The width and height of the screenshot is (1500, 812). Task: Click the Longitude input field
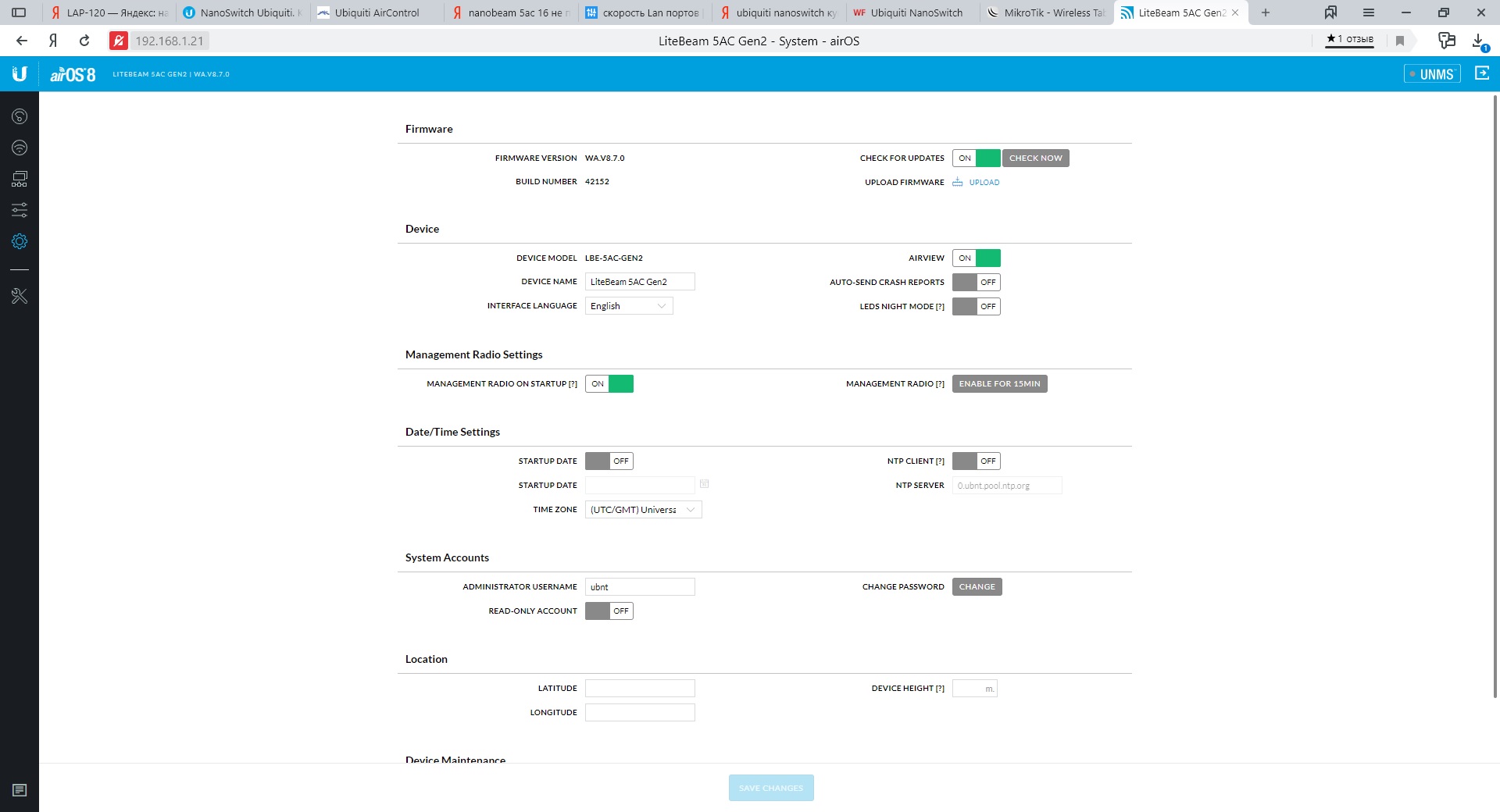(x=640, y=713)
